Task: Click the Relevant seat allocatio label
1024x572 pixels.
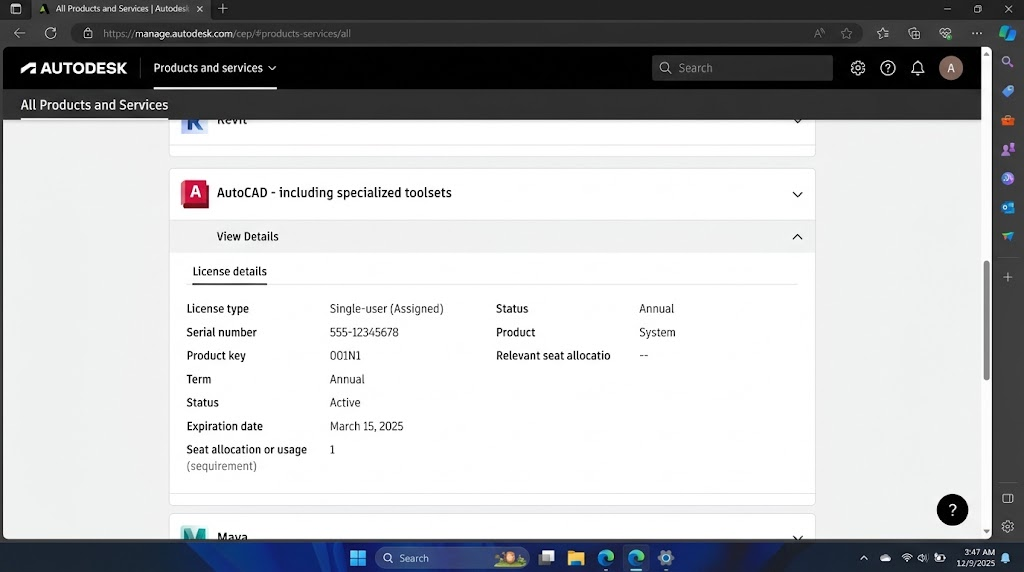Action: pos(553,356)
